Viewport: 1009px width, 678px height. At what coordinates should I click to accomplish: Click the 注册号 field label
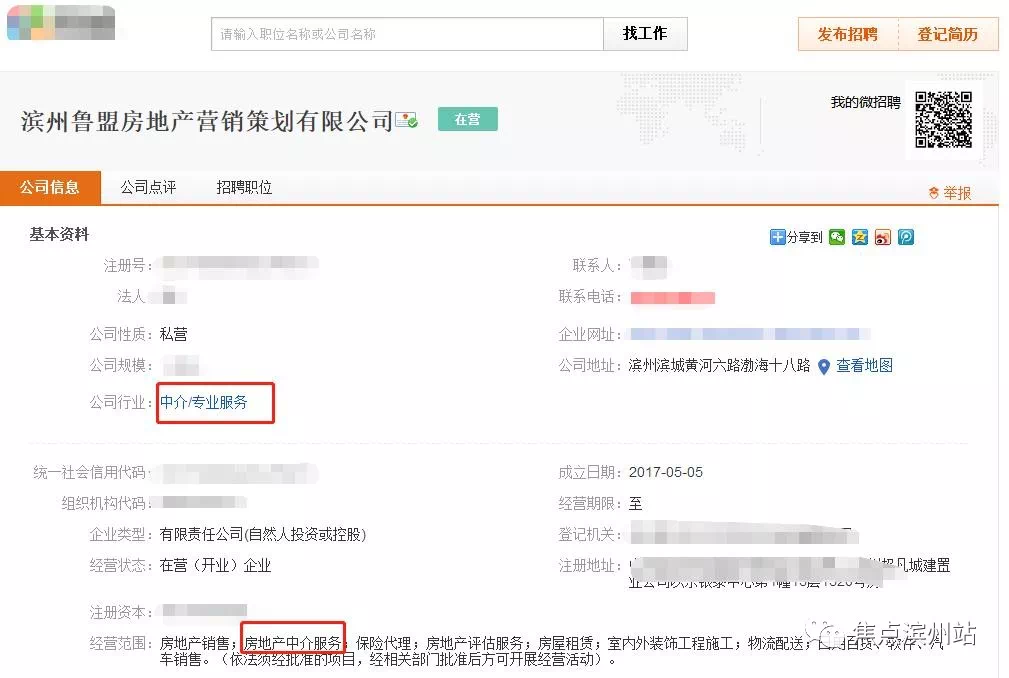click(x=127, y=266)
